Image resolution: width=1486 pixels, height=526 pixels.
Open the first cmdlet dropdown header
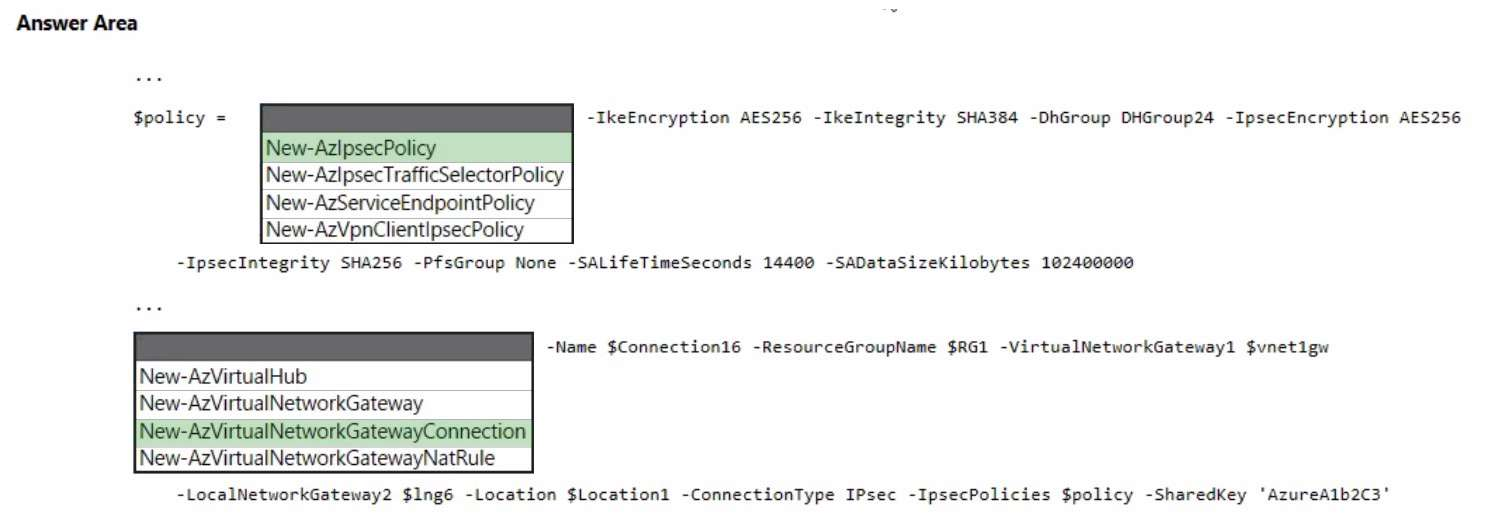[416, 118]
